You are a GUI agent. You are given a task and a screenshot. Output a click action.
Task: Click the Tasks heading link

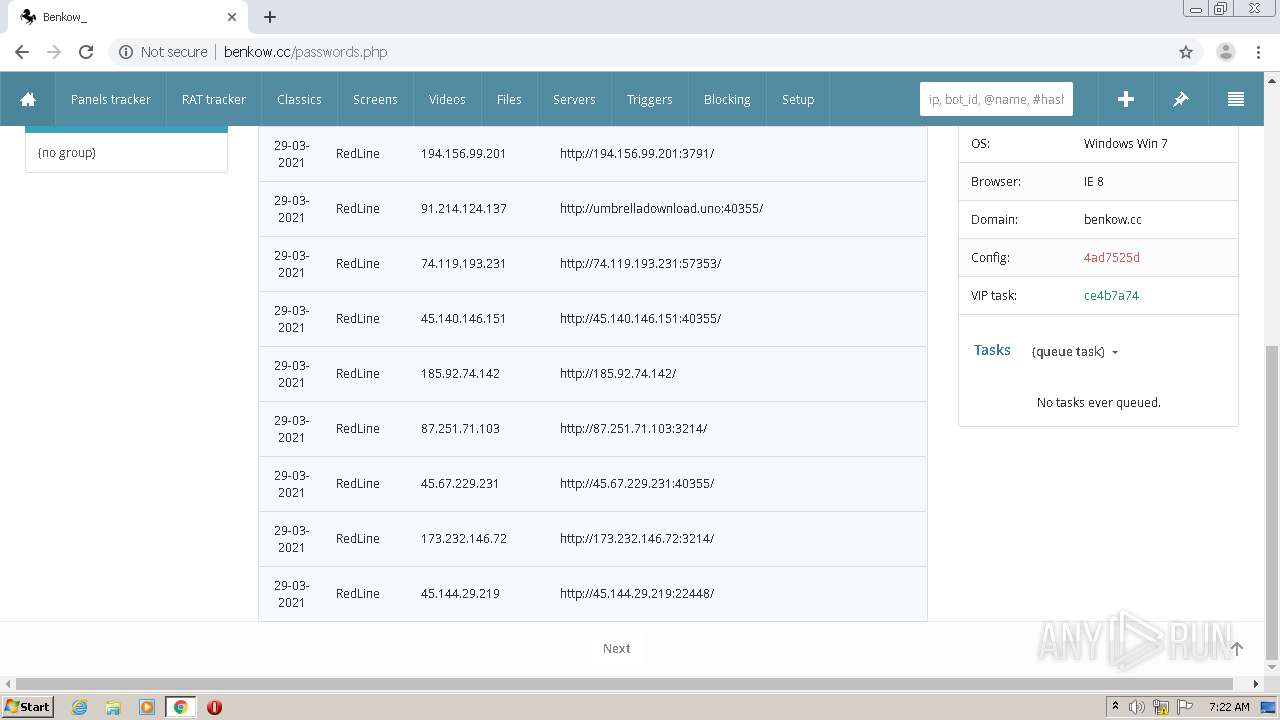[992, 350]
